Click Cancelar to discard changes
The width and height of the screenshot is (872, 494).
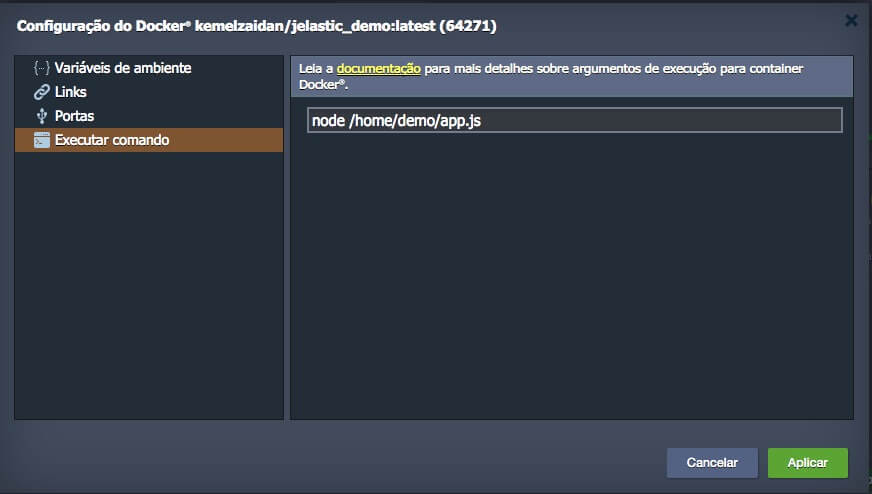click(712, 462)
